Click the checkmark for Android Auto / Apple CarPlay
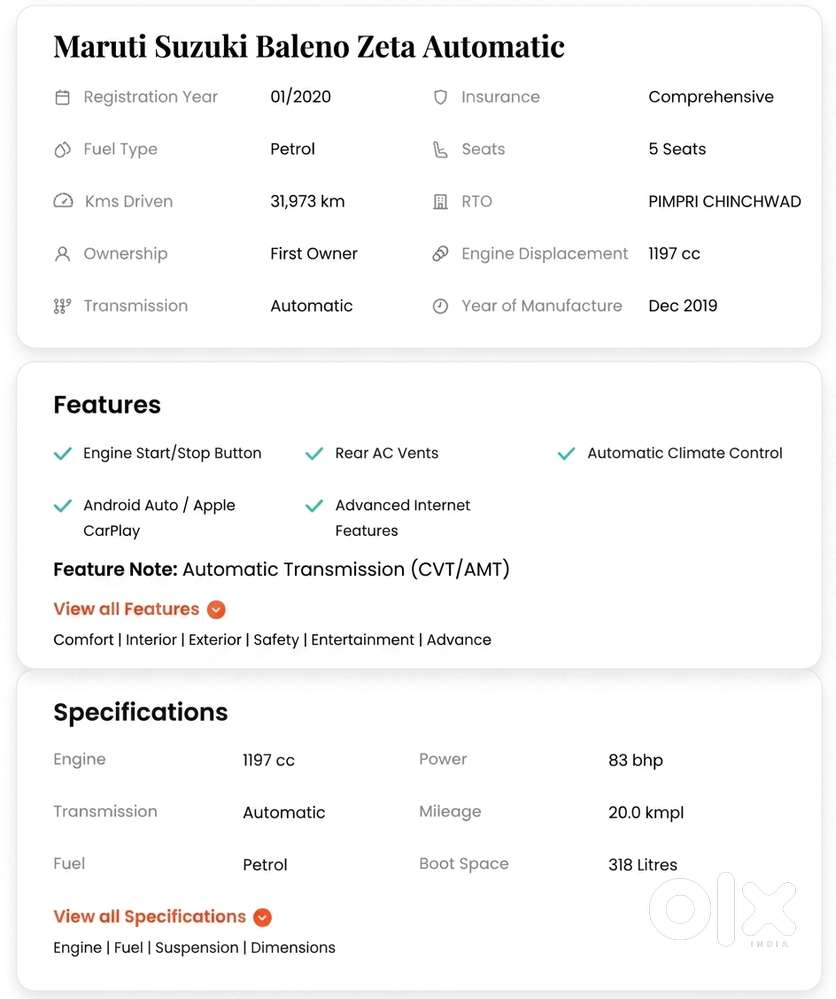The height and width of the screenshot is (999, 836). (63, 506)
